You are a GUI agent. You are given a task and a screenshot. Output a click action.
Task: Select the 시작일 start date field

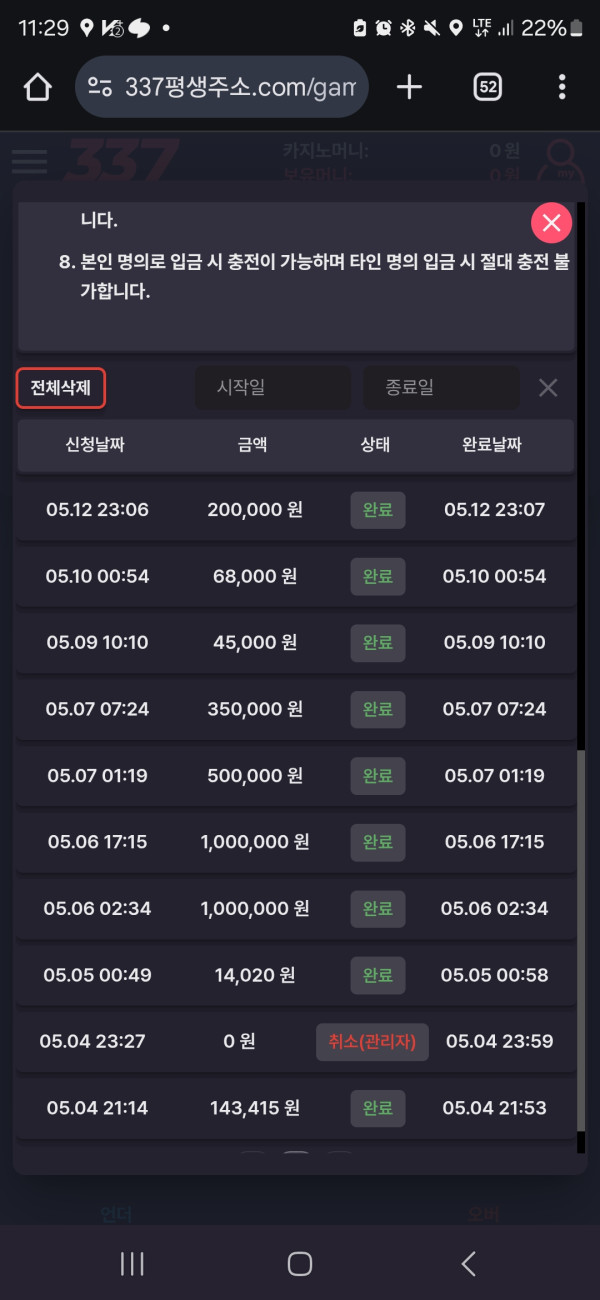(272, 387)
